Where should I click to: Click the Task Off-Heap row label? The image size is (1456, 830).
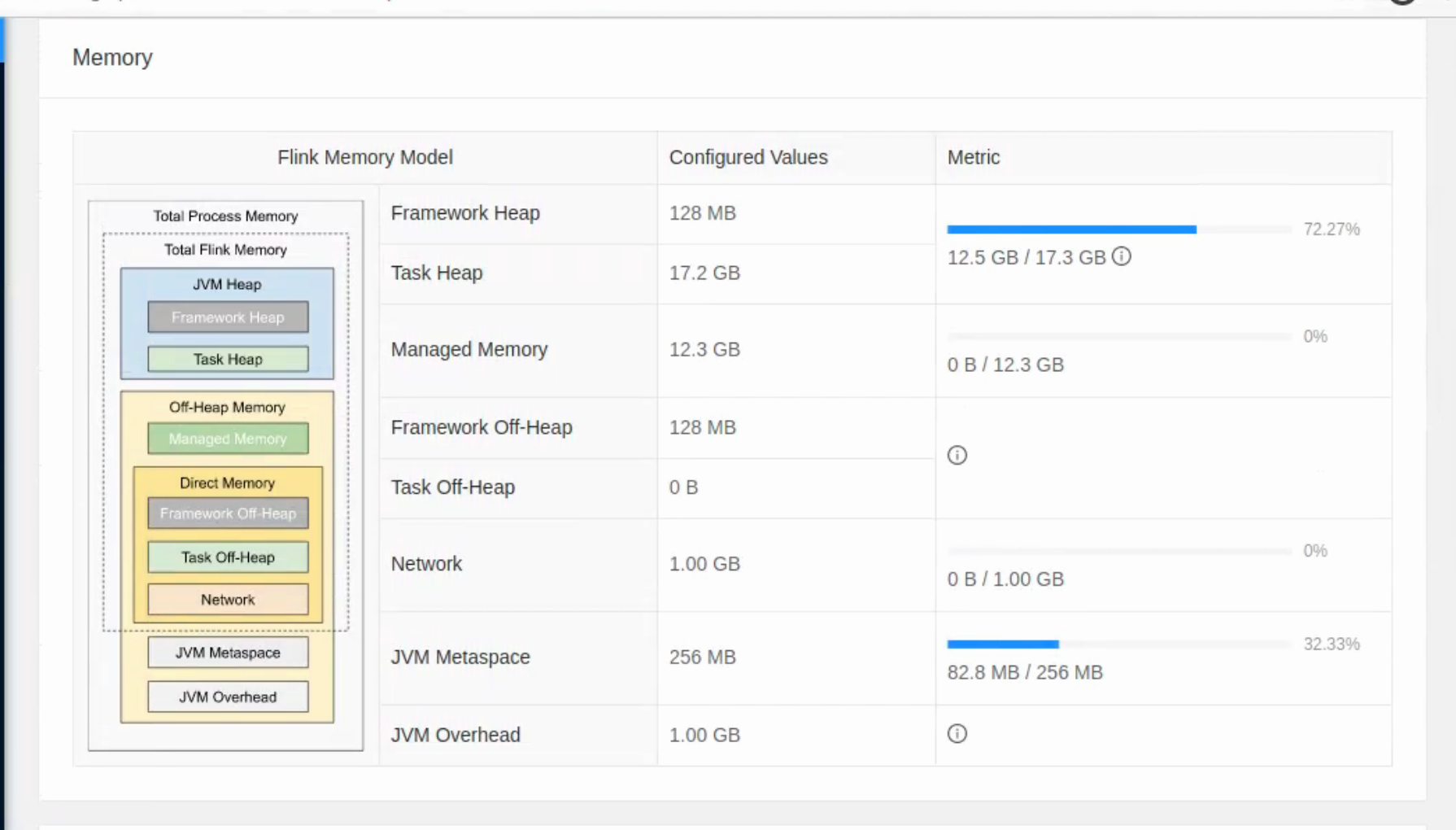(453, 487)
